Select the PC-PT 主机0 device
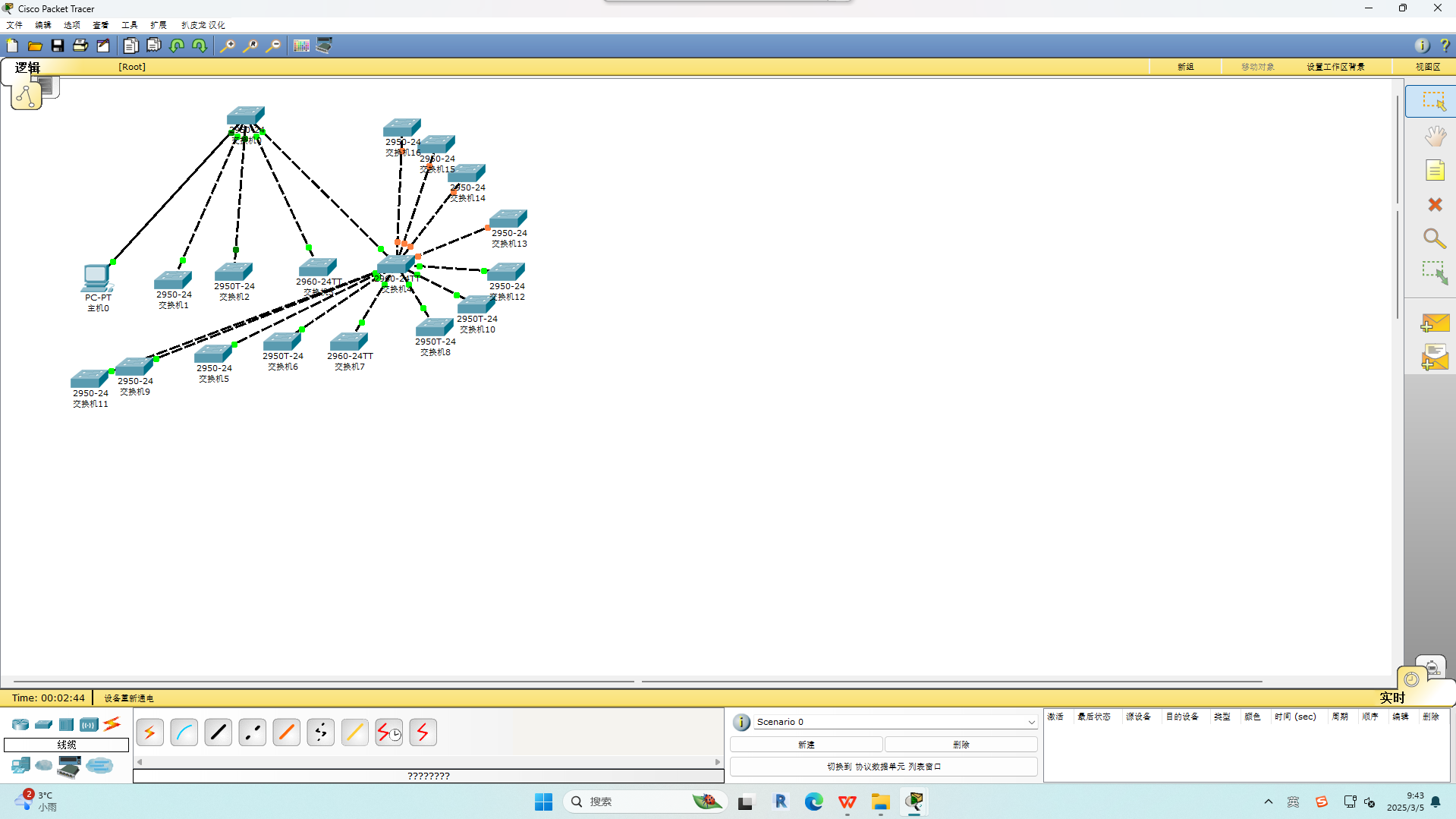The height and width of the screenshot is (819, 1456). (x=97, y=279)
